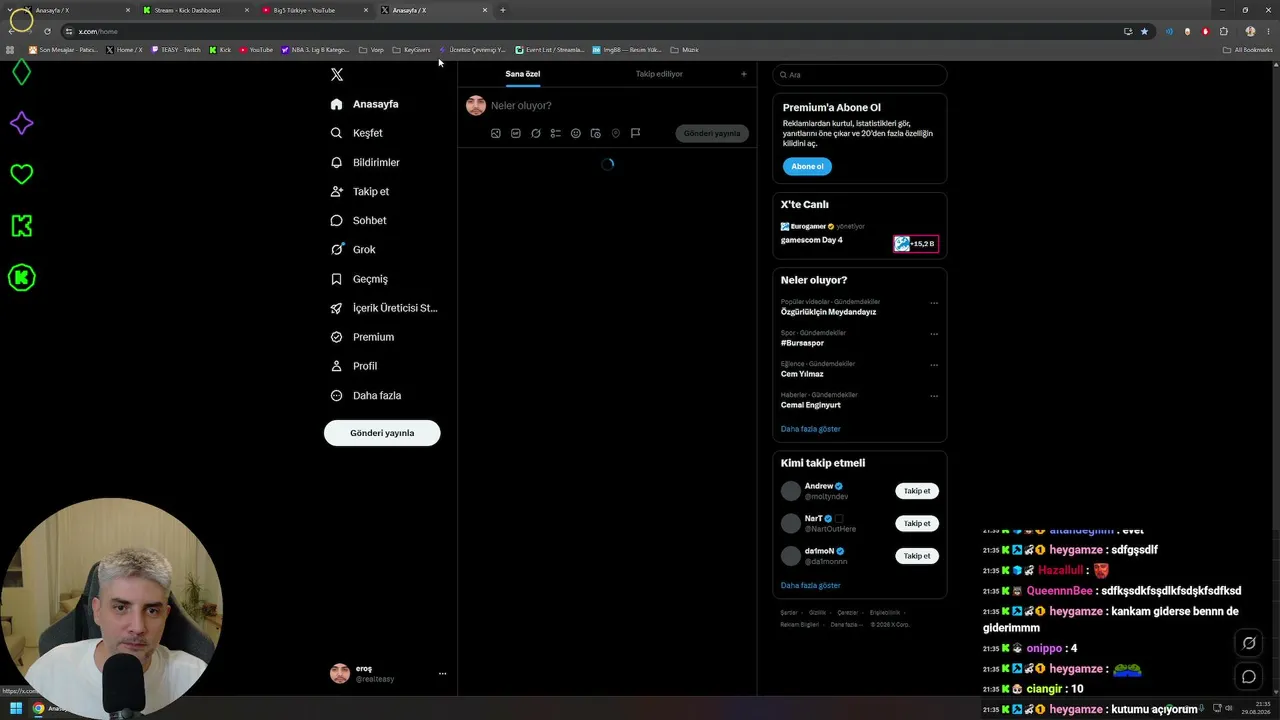Switch to Big5 Türkiye - YouTube tab
Screen dimensions: 1280x720
[x=314, y=10]
